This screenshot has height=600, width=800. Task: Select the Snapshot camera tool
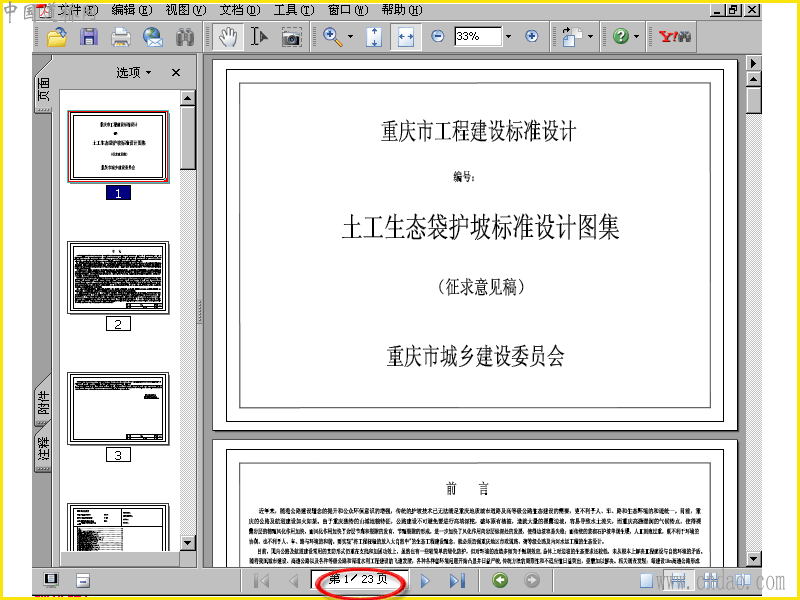pyautogui.click(x=291, y=37)
